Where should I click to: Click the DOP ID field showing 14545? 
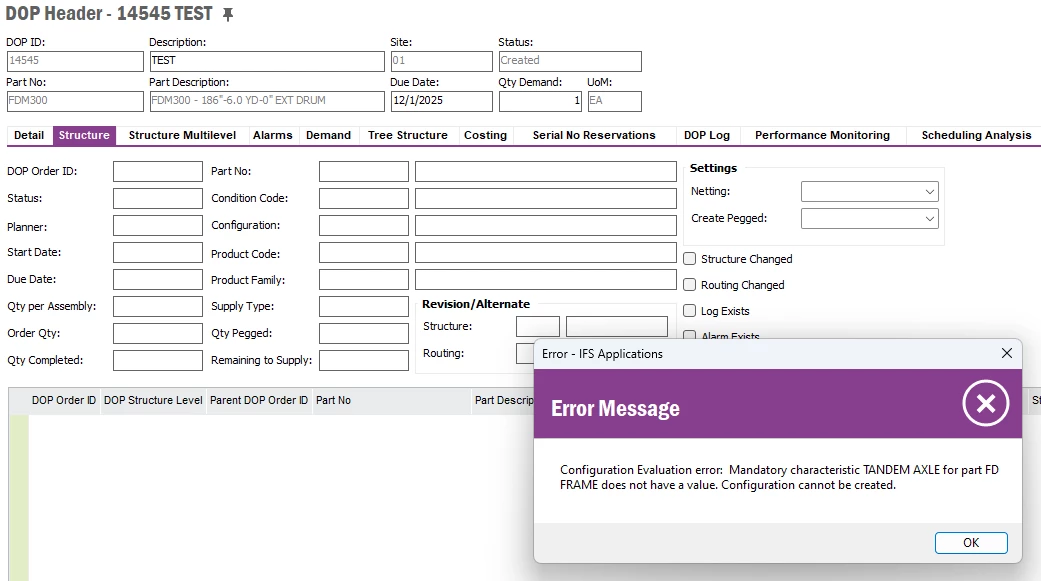coord(75,61)
